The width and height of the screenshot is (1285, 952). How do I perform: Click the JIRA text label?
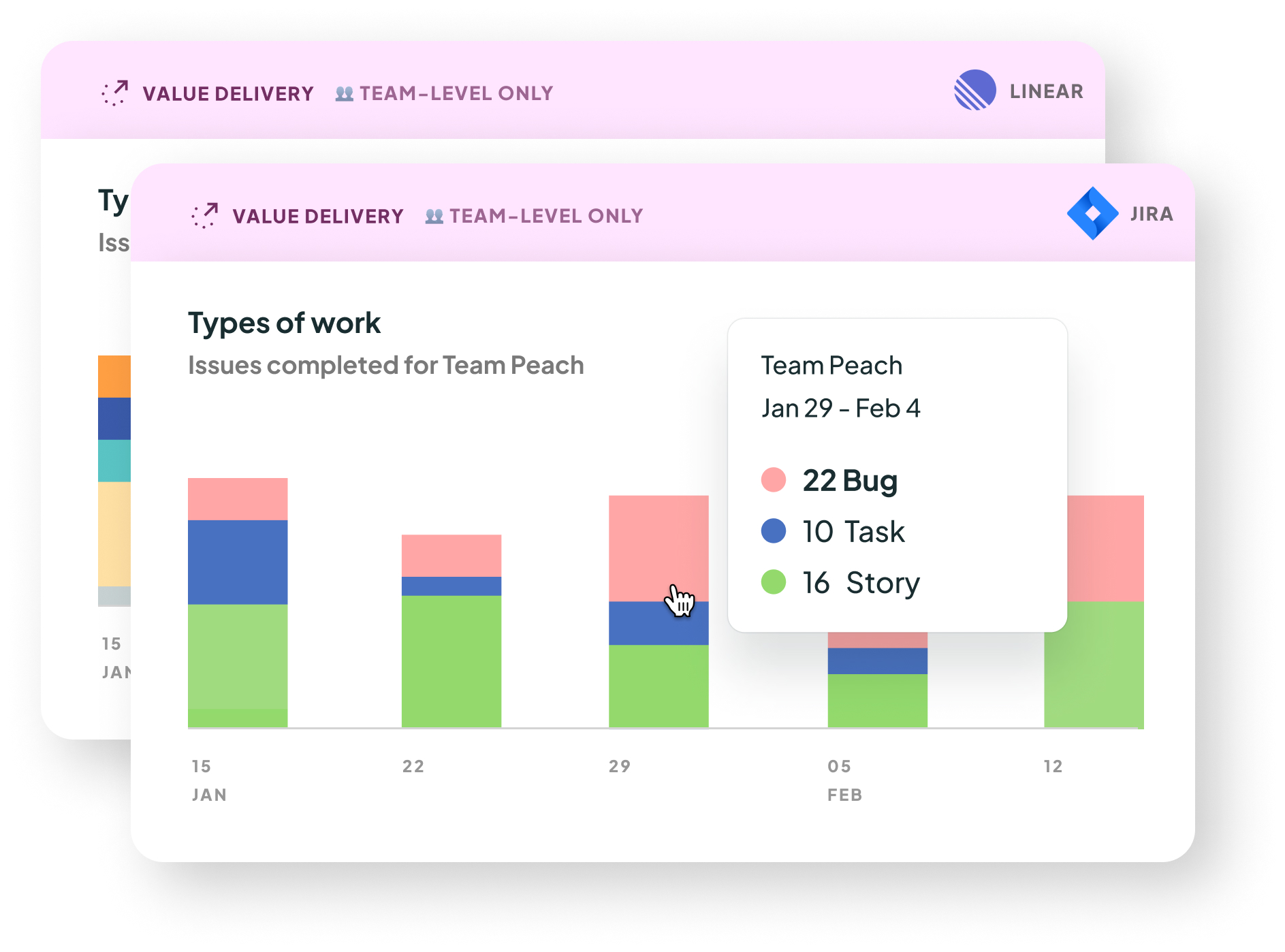[x=1152, y=215]
